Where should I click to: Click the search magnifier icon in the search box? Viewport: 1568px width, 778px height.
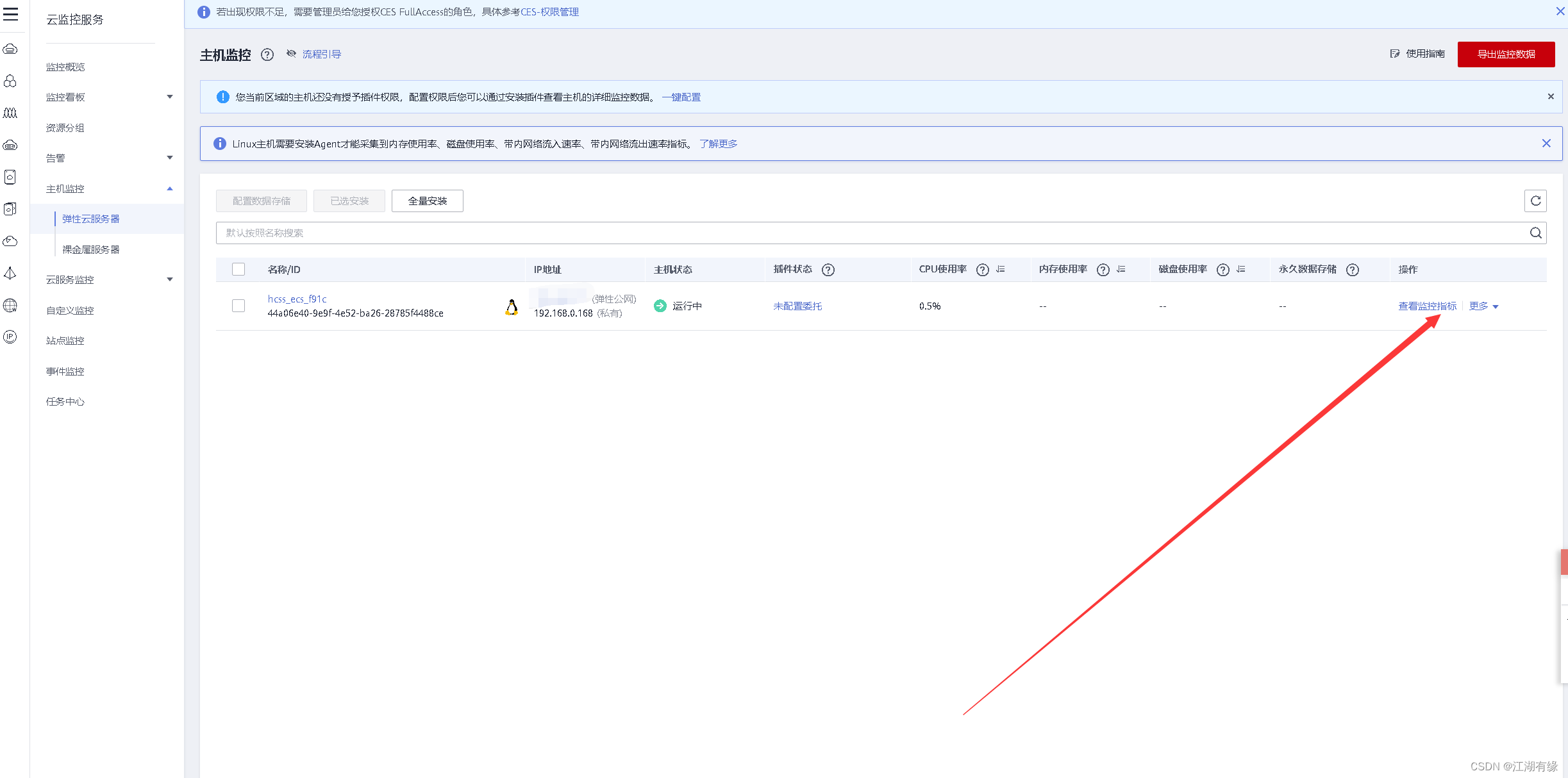[x=1536, y=233]
